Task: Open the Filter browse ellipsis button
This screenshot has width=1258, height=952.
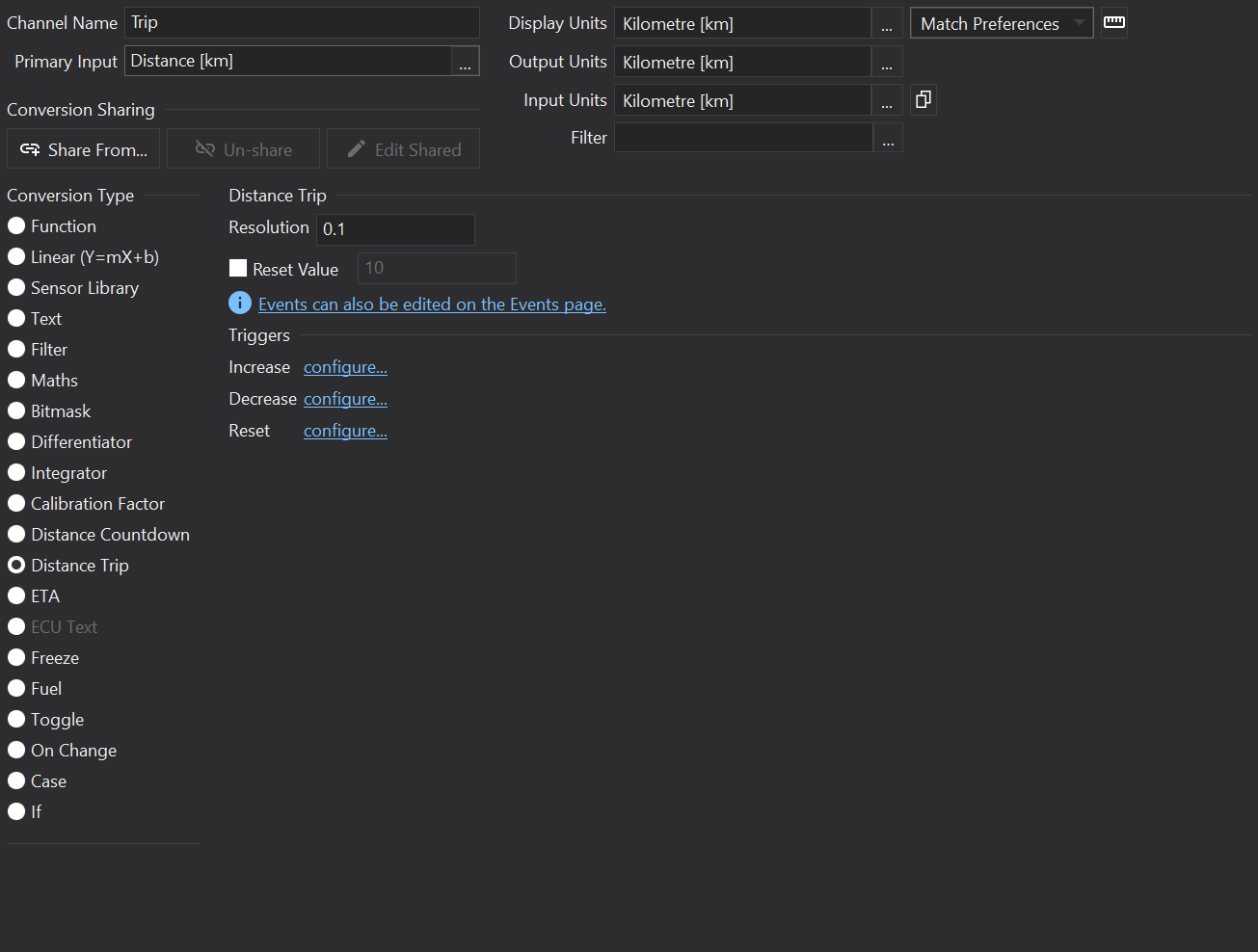Action: tap(888, 139)
